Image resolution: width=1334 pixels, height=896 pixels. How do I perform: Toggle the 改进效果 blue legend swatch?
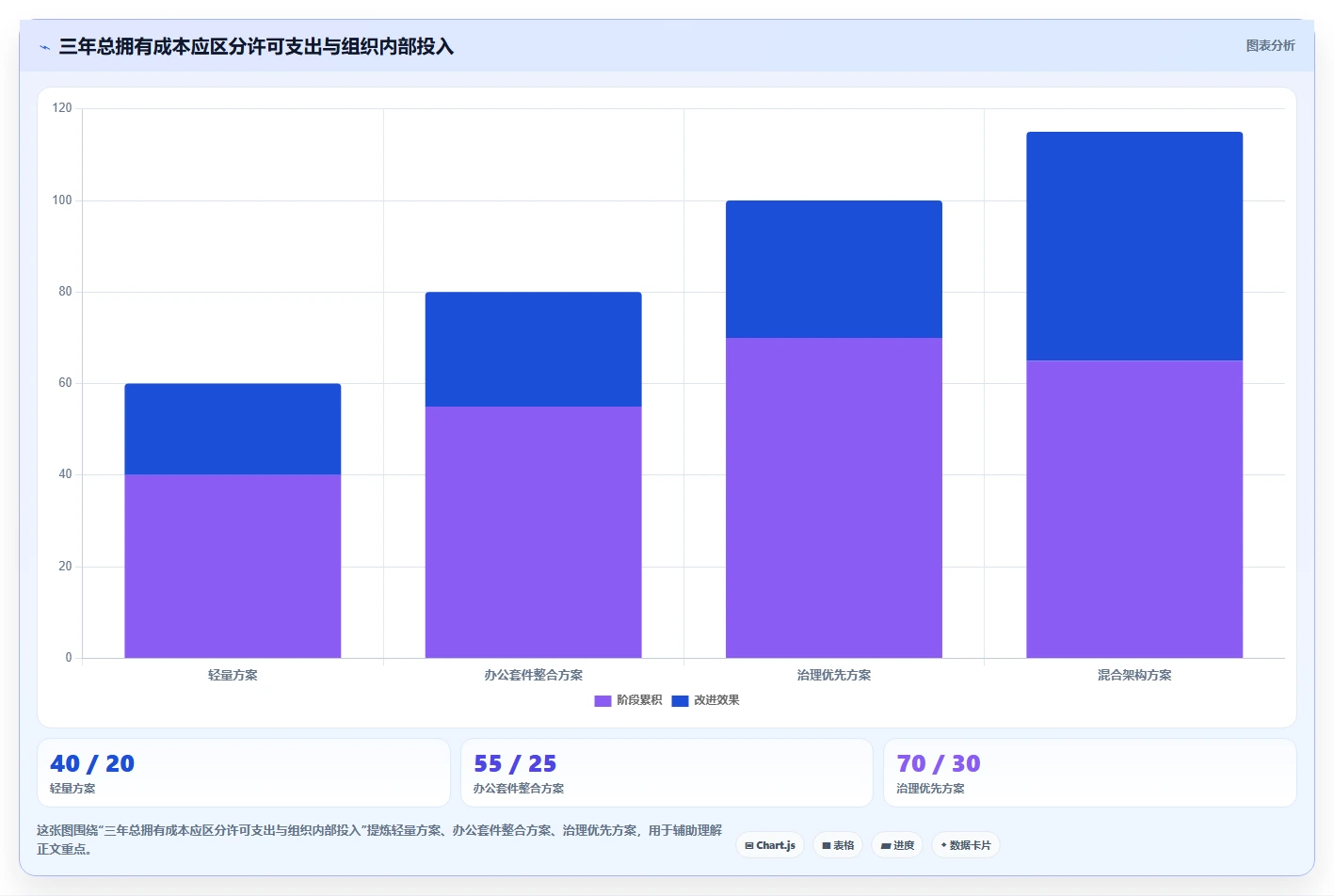681,700
